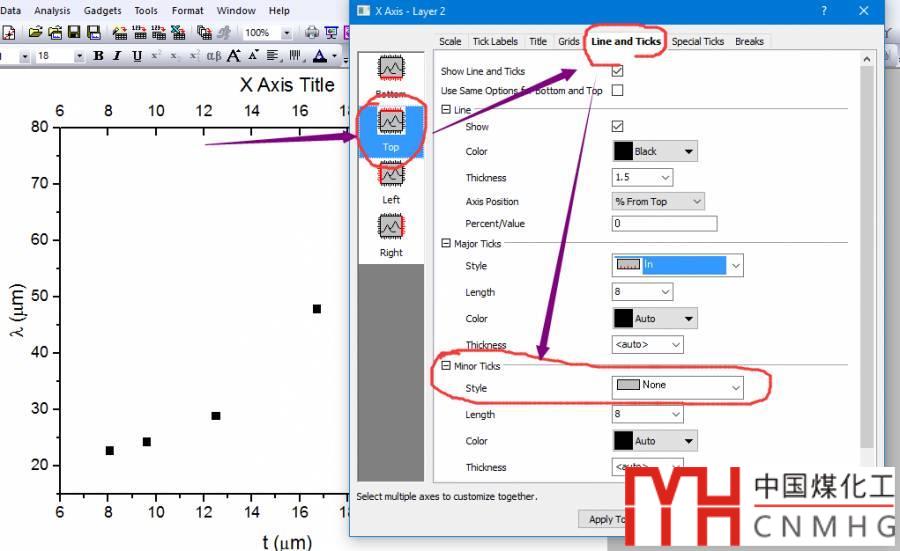
Task: Toggle Show Line and Ticks checkbox
Action: pyautogui.click(x=617, y=71)
